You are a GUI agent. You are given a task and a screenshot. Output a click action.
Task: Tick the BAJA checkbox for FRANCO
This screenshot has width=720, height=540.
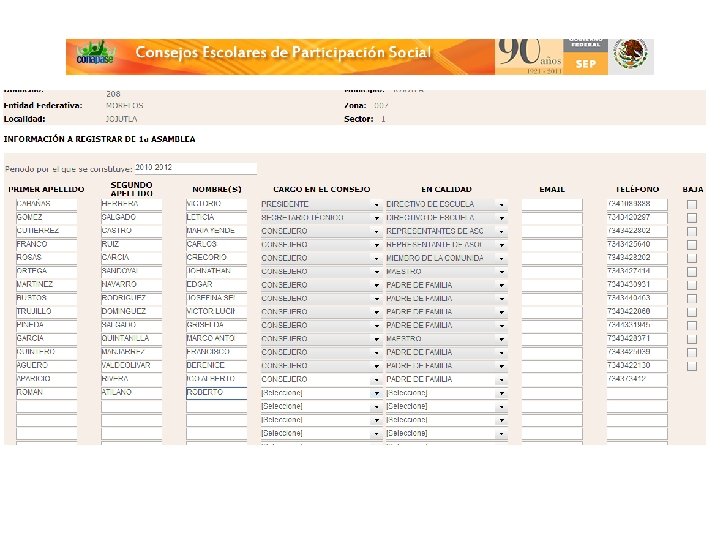pyautogui.click(x=692, y=245)
